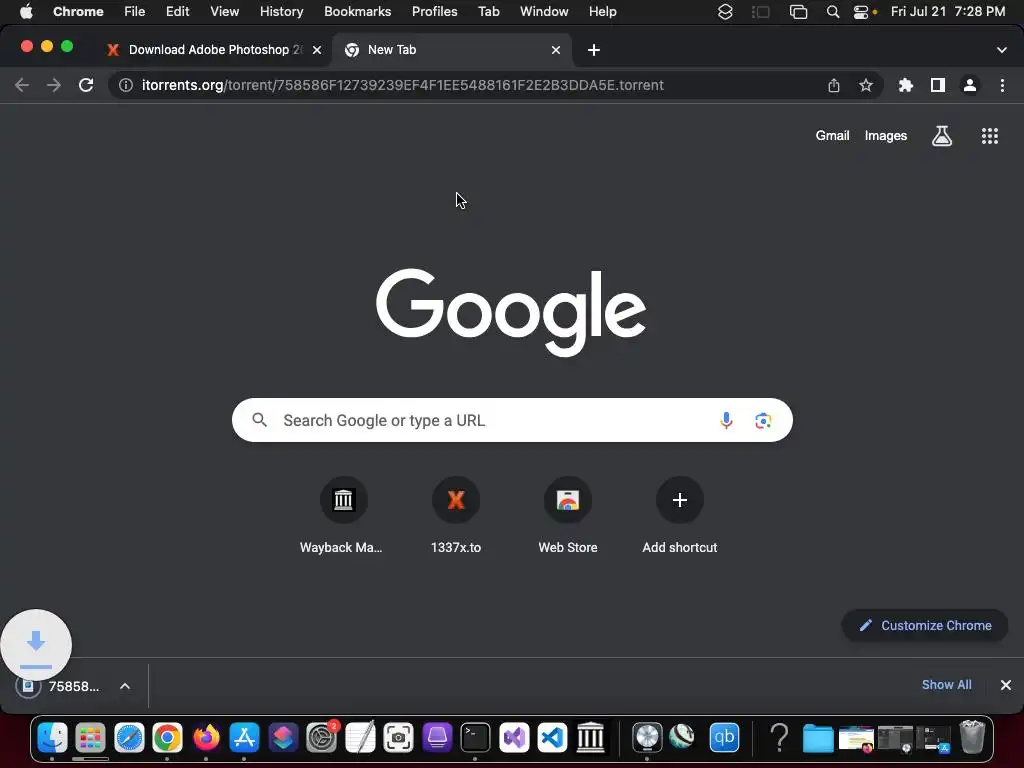This screenshot has width=1024, height=768.
Task: Open System Settings from the Dock
Action: (x=321, y=738)
